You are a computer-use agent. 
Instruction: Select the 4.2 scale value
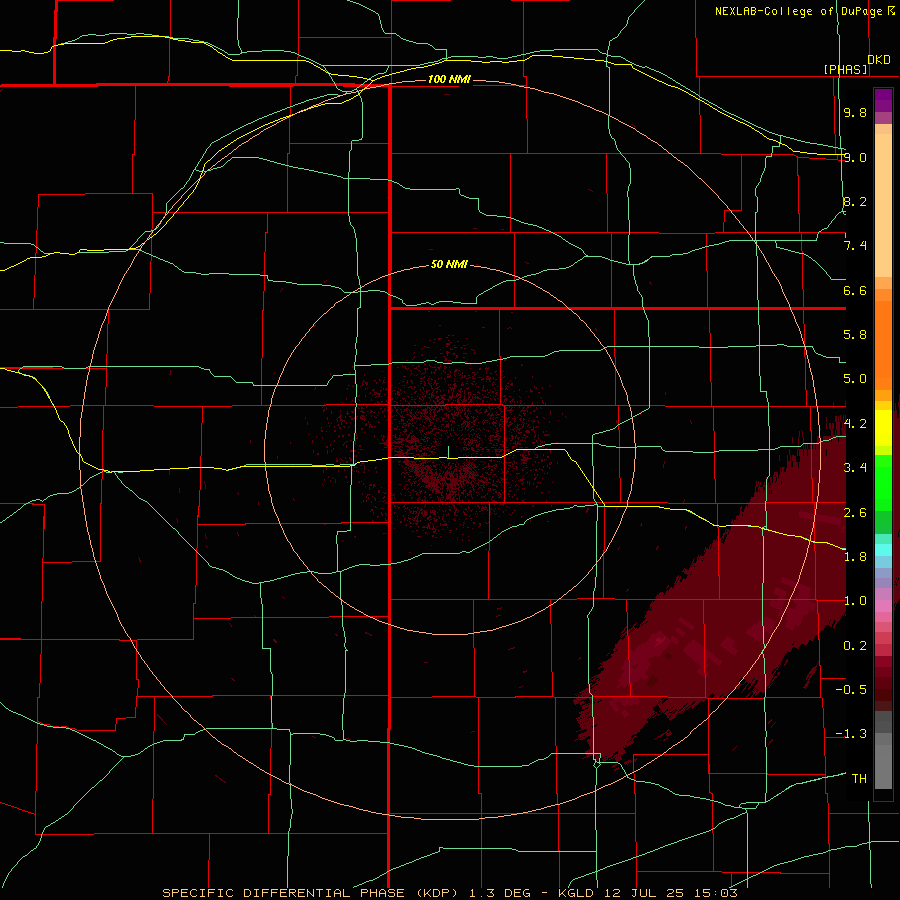[x=855, y=424]
